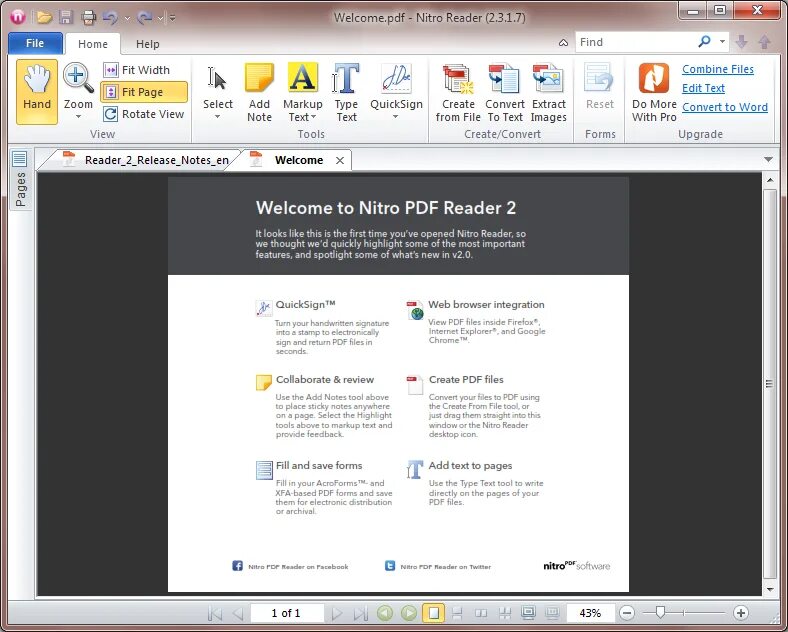Expand the document tabs list arrow
The width and height of the screenshot is (788, 632).
[x=768, y=159]
